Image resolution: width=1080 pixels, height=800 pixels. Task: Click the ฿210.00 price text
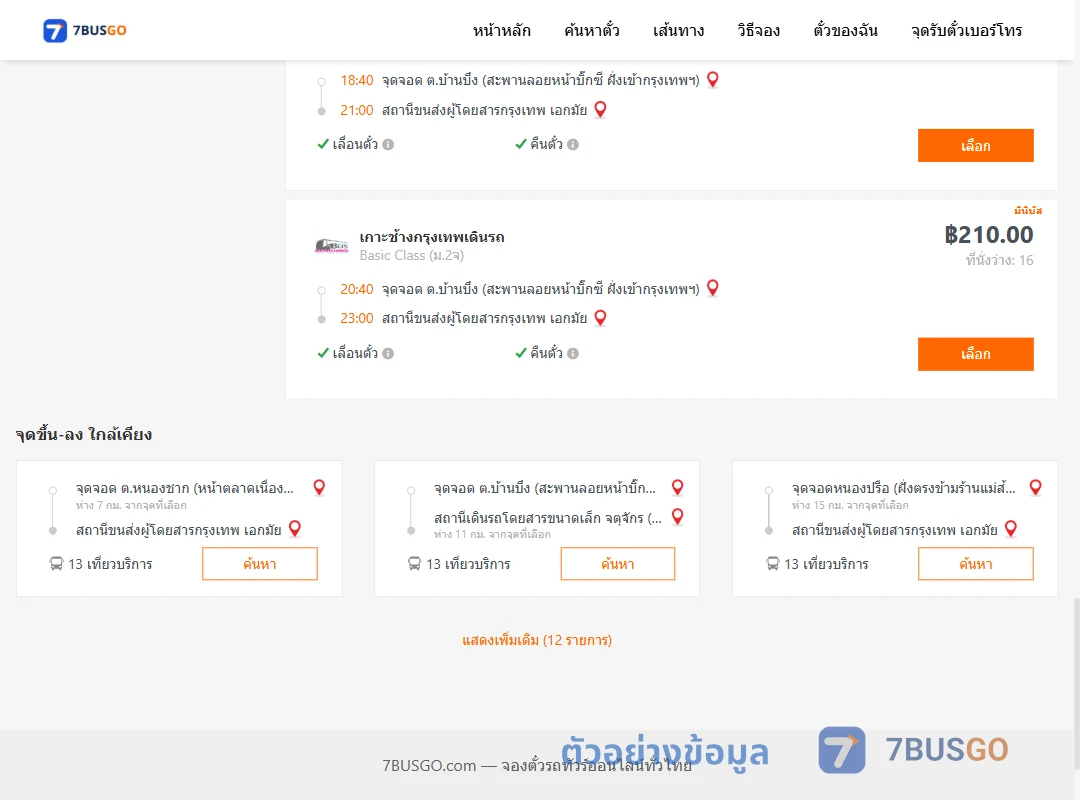988,235
